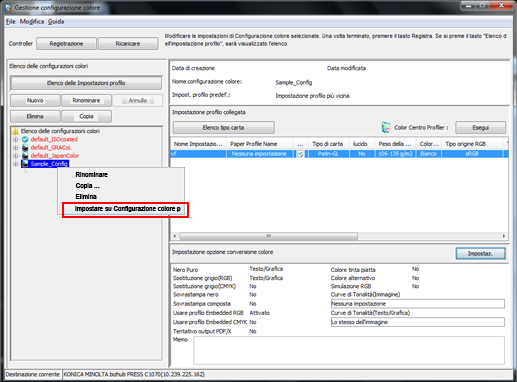Screen dimensions: 517x382
Task: Open Elenco delle Impostazioni profilo
Action: pyautogui.click(x=86, y=83)
